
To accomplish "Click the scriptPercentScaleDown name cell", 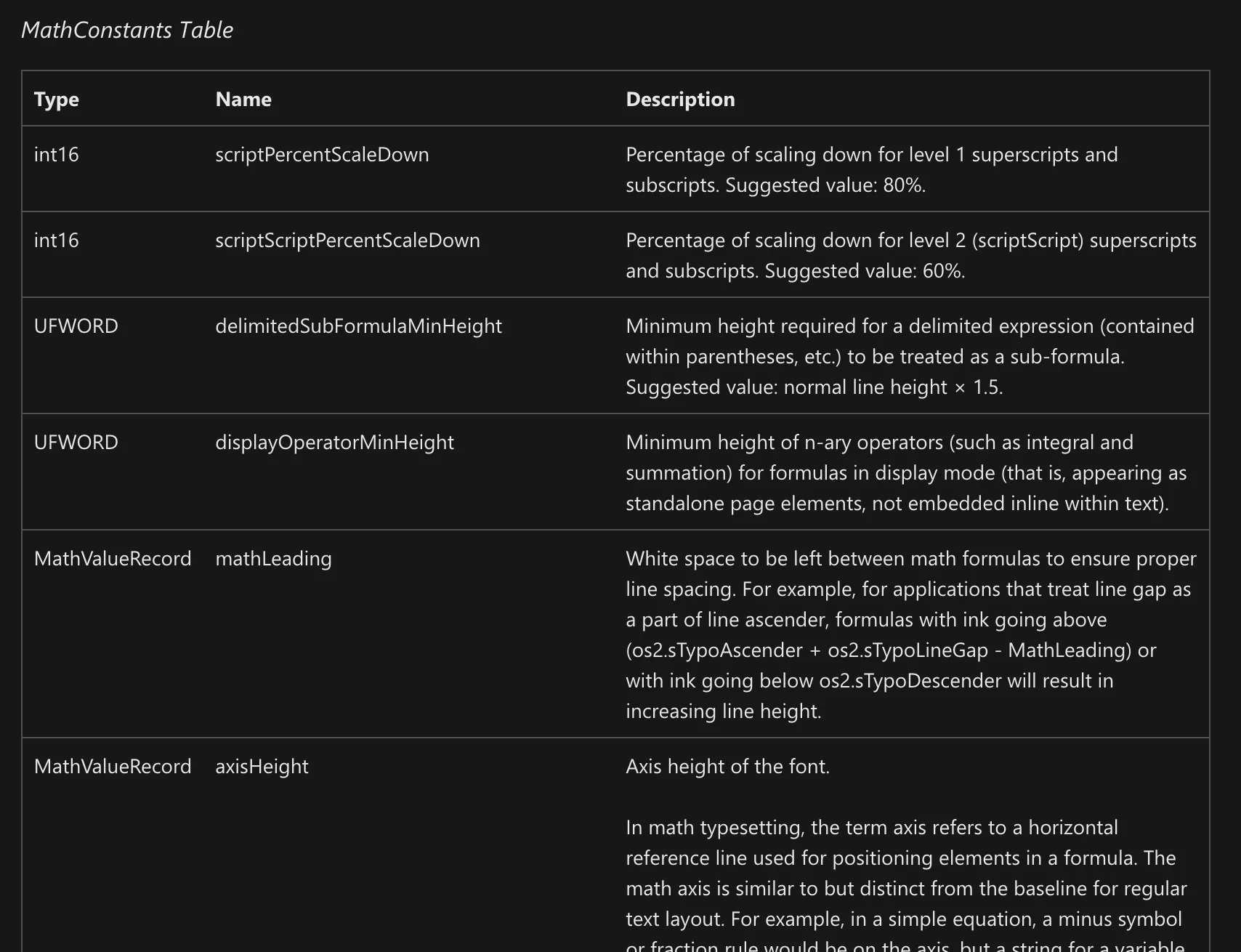I will click(322, 155).
